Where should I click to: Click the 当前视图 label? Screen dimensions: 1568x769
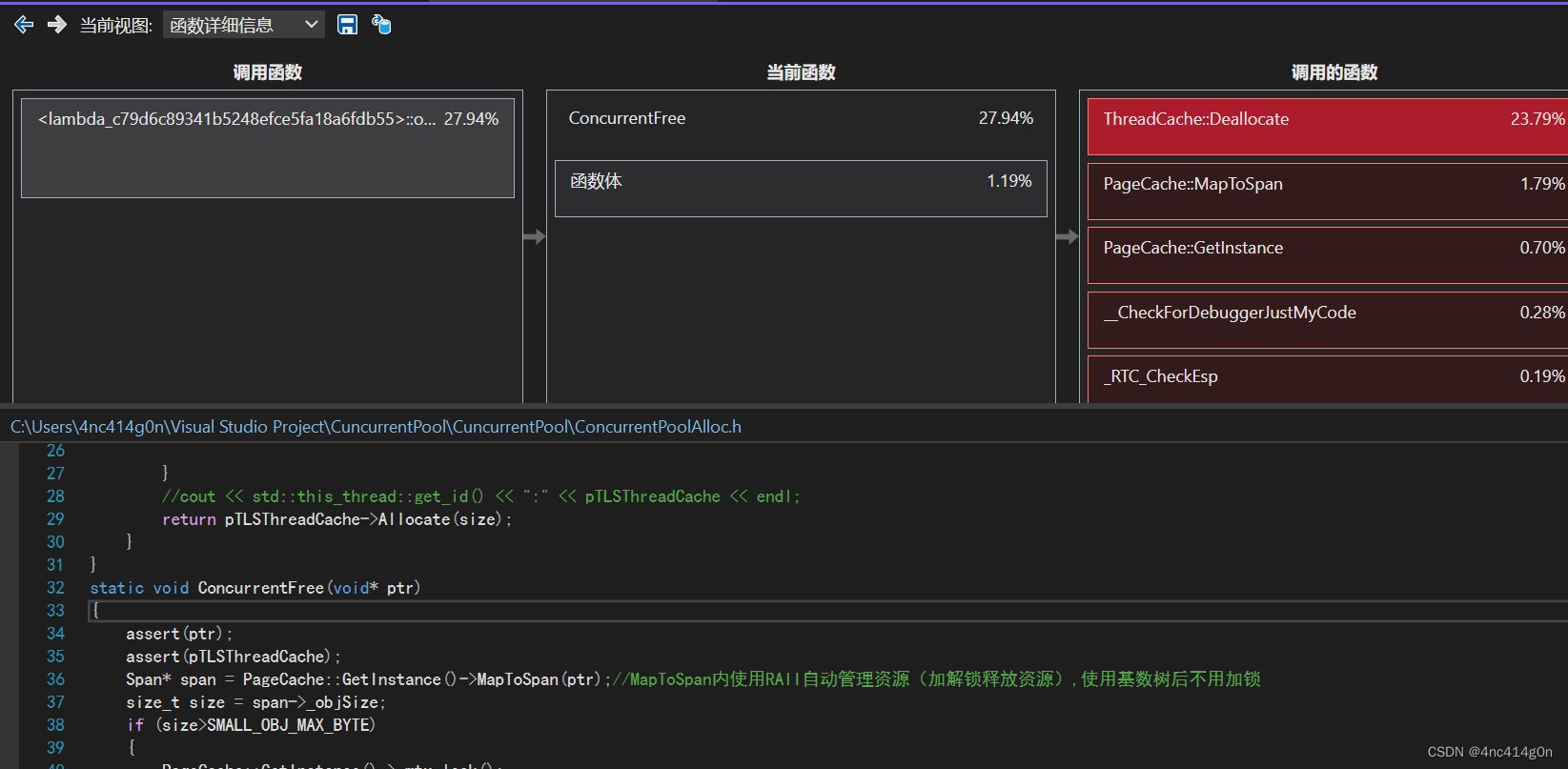(x=116, y=26)
